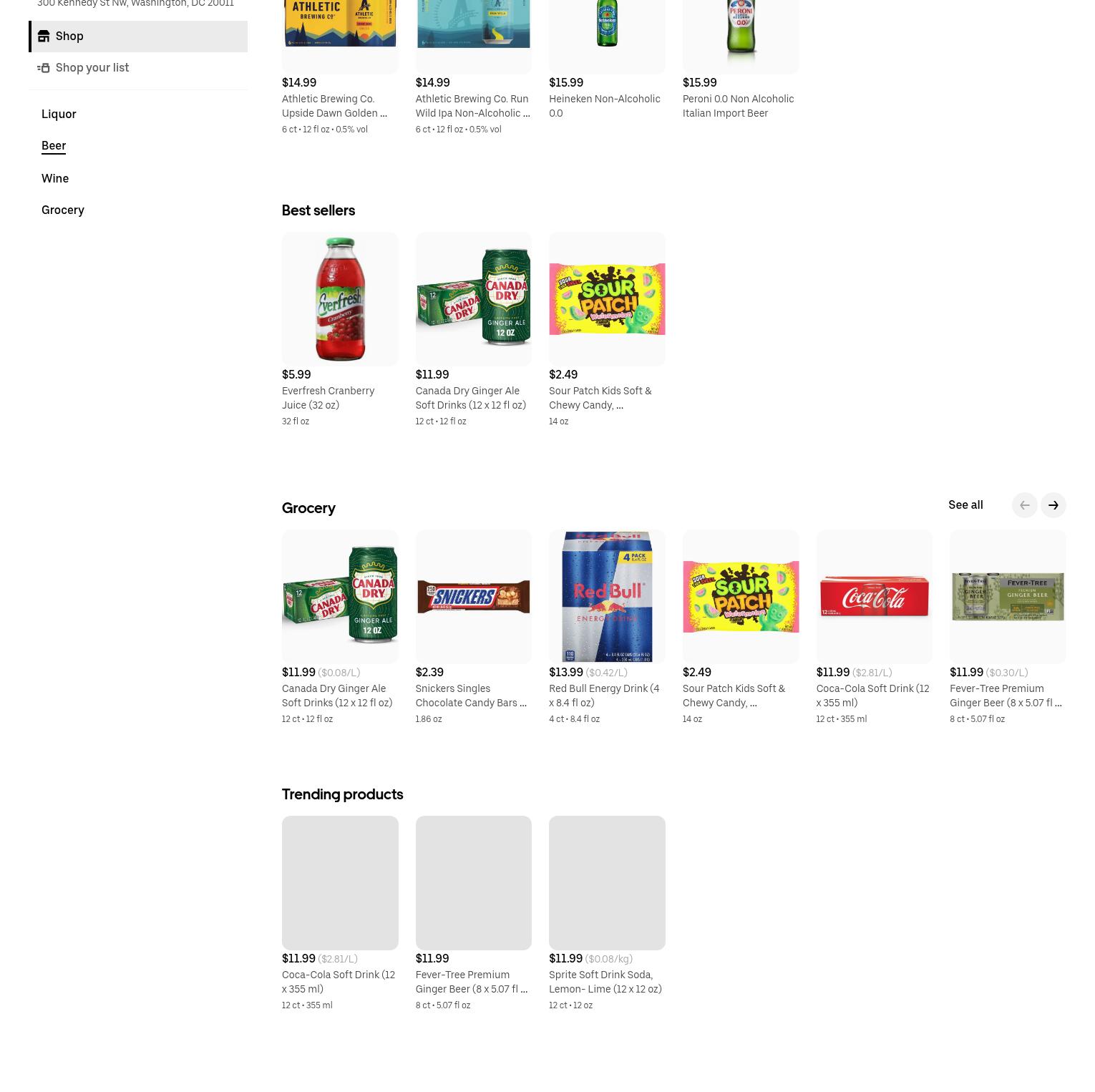
Task: Open Coca-Cola Soft Drink image in Grocery
Action: [874, 597]
